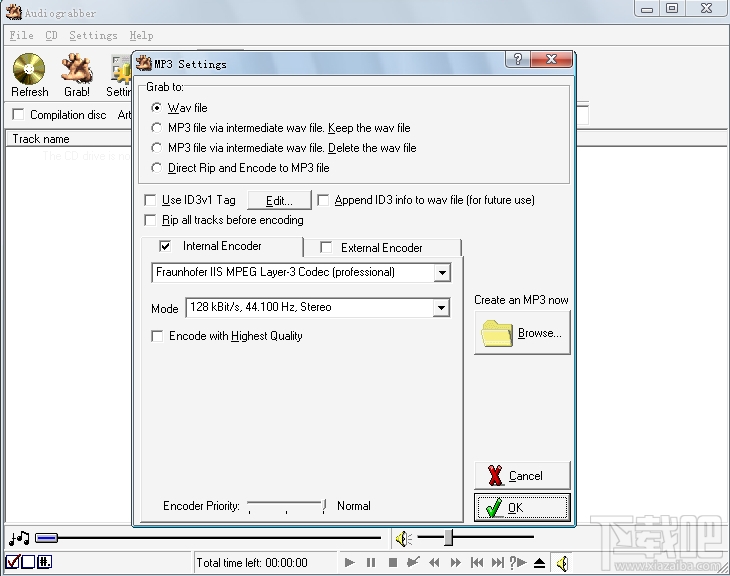Enable Rip all tracks before encoding checkbox

point(150,220)
